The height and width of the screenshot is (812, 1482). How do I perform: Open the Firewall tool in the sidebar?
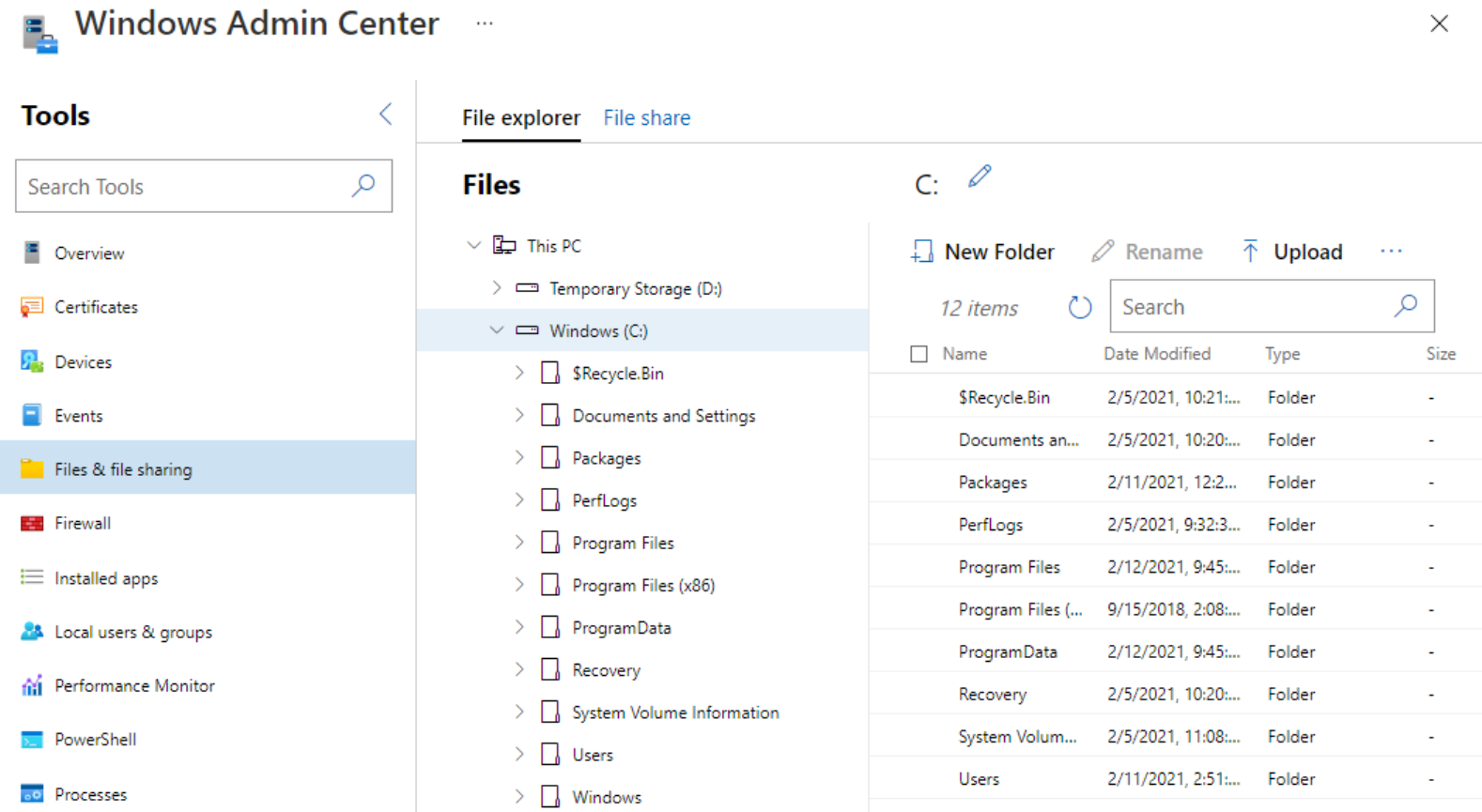(x=83, y=524)
